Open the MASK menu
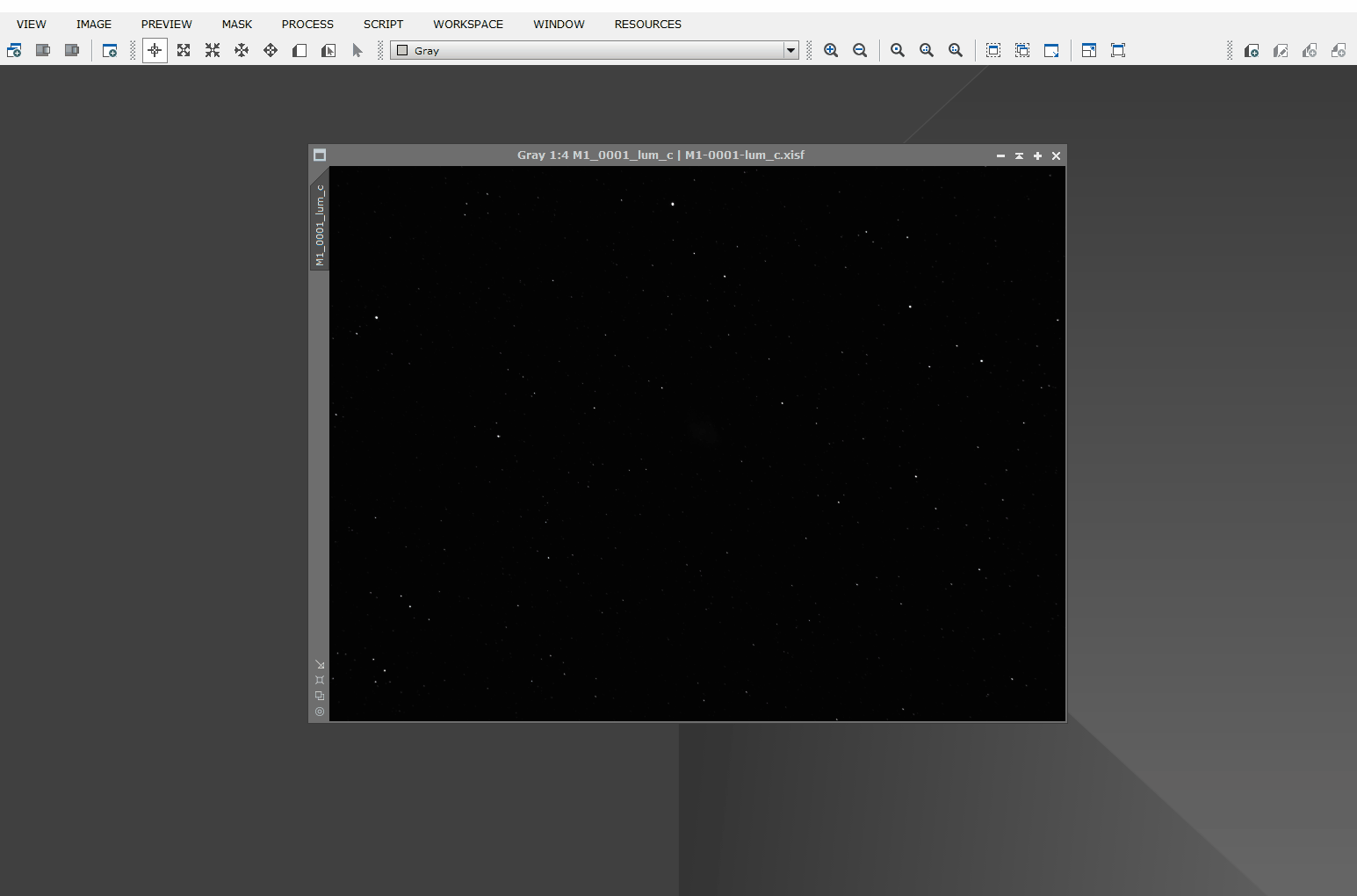The image size is (1357, 896). (x=237, y=24)
